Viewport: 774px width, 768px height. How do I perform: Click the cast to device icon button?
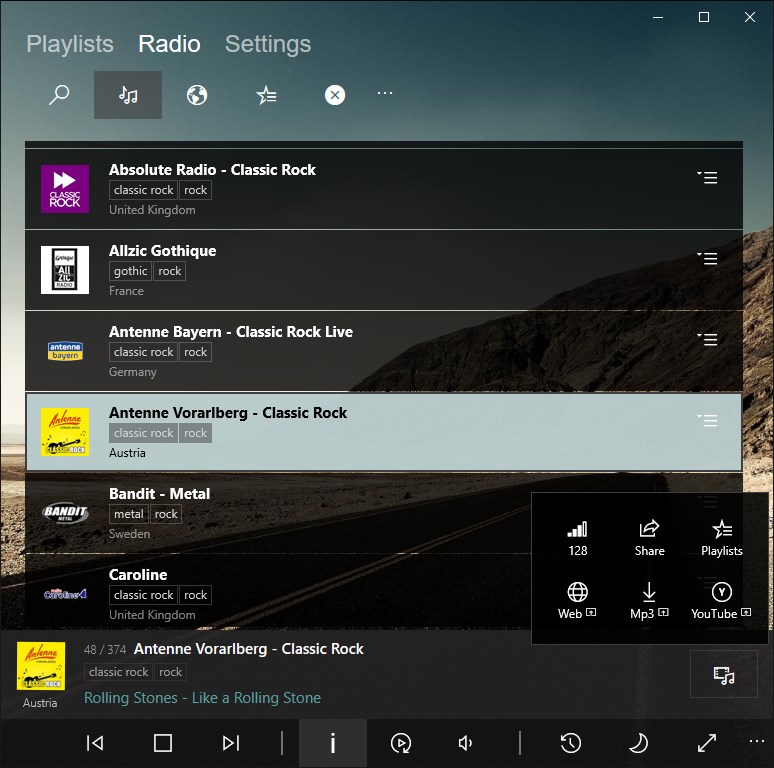(724, 674)
